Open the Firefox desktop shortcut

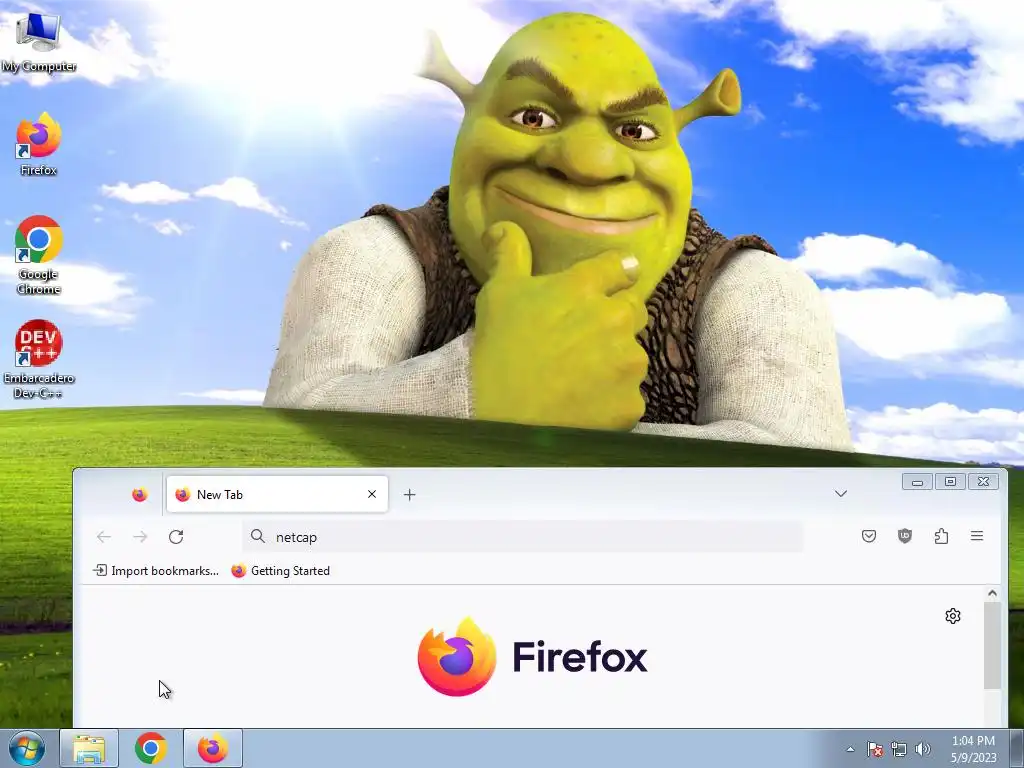click(x=38, y=145)
